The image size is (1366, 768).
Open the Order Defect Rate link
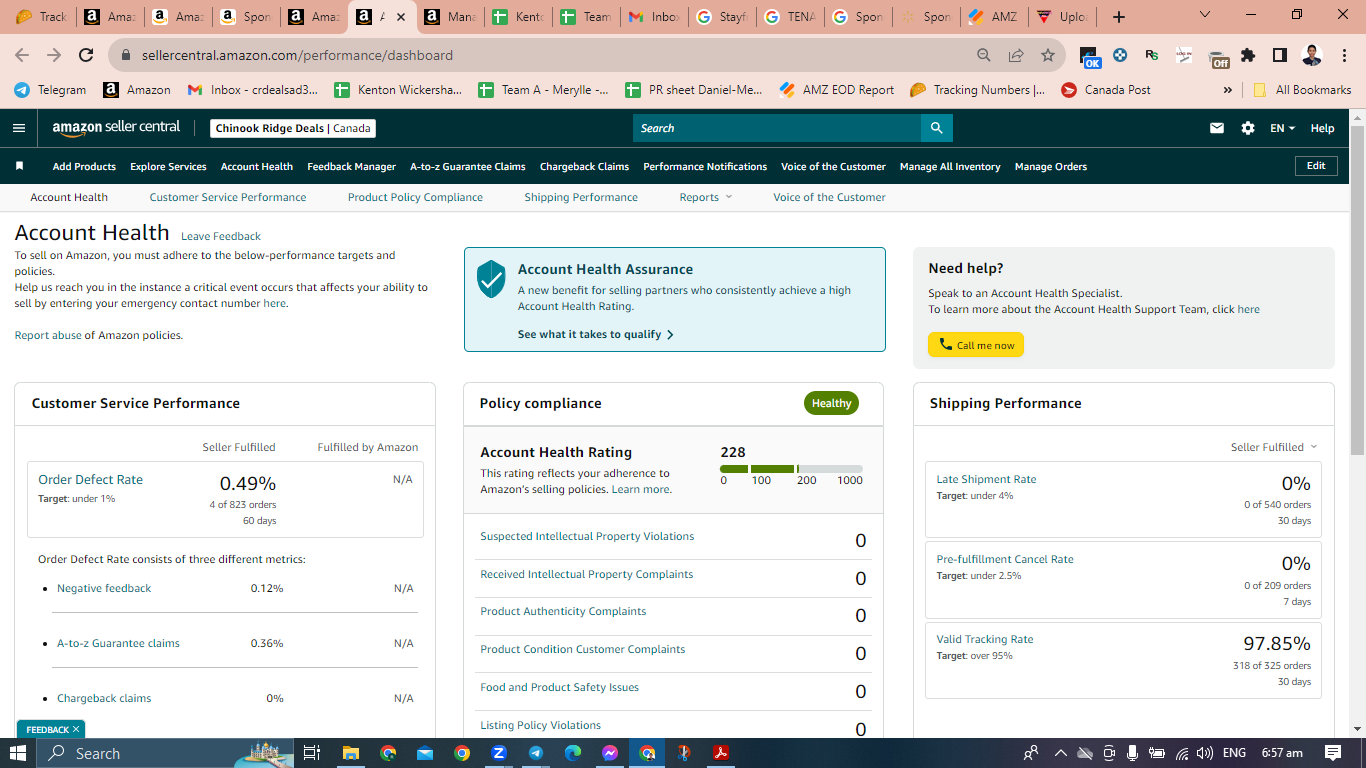tap(90, 479)
